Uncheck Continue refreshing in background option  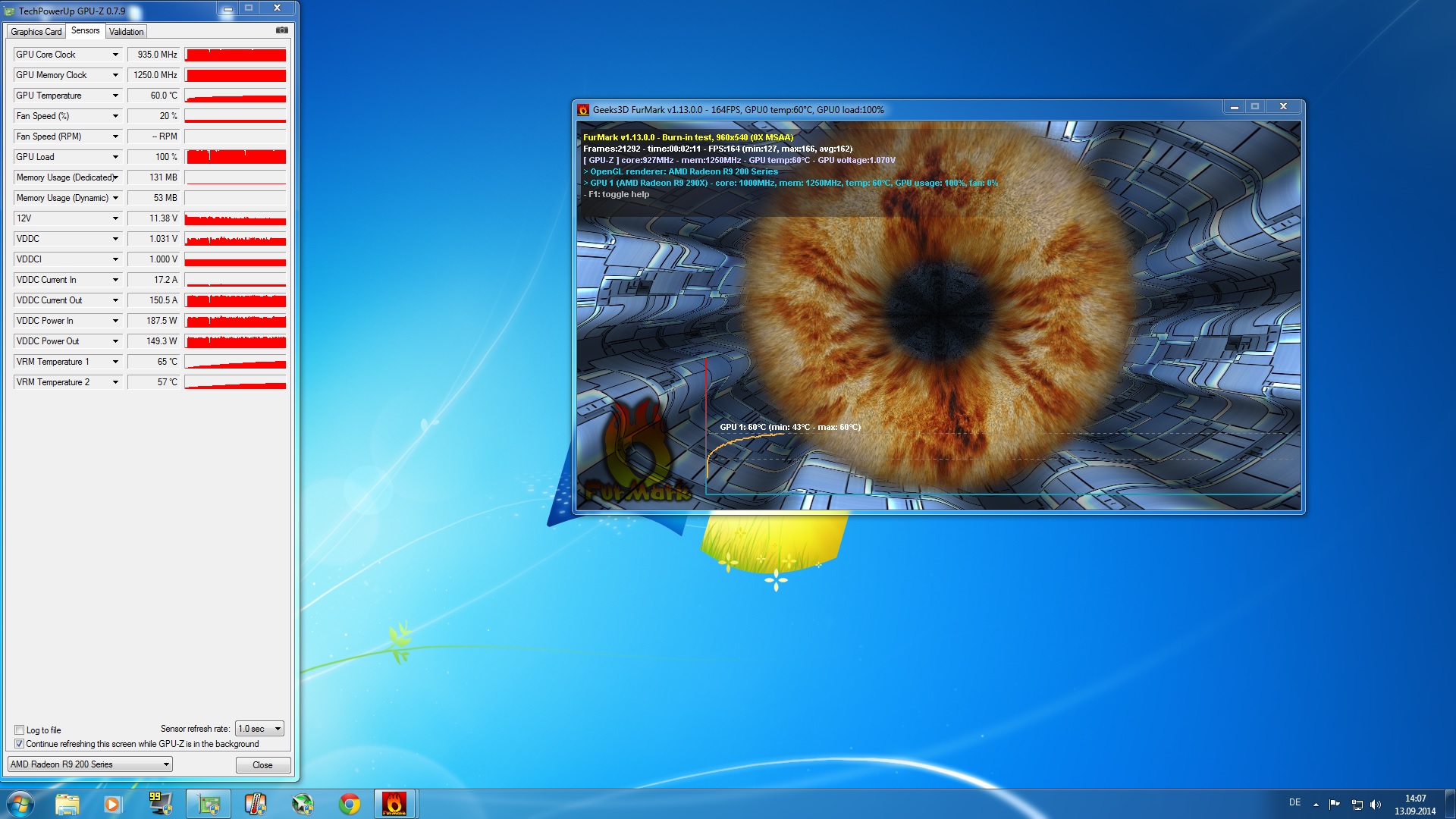click(x=20, y=744)
